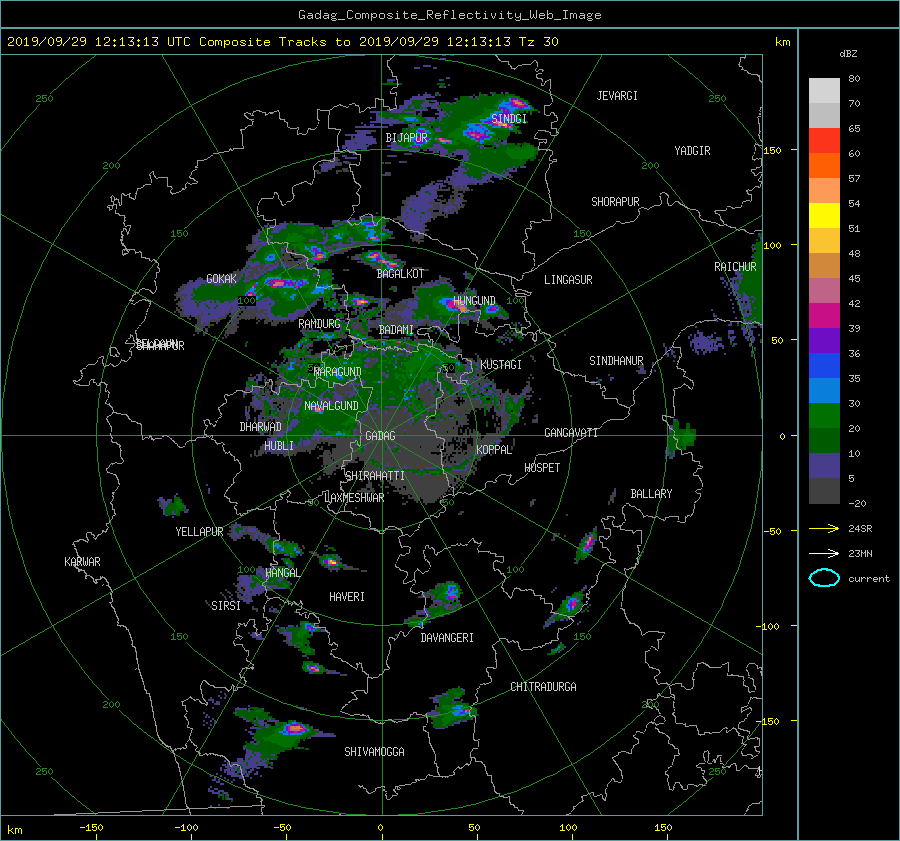Click the BADAMI city label
The height and width of the screenshot is (841, 900).
point(396,330)
